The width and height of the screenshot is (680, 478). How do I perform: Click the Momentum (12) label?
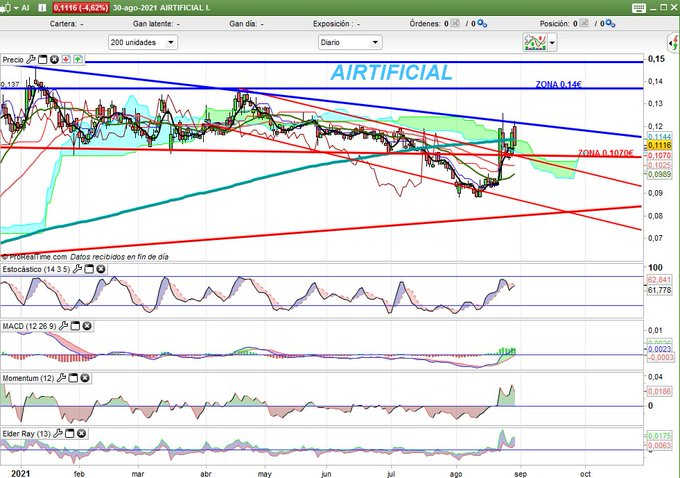(28, 378)
